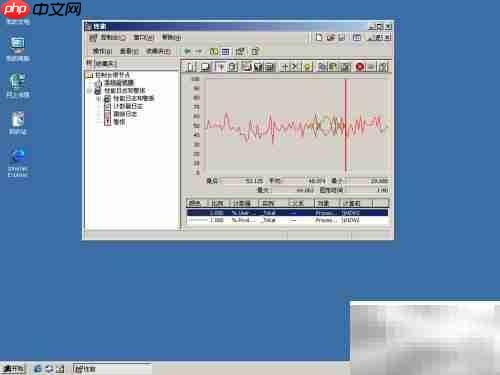The image size is (500, 375).
Task: Open 网上邻居 desktop icon
Action: (x=18, y=86)
